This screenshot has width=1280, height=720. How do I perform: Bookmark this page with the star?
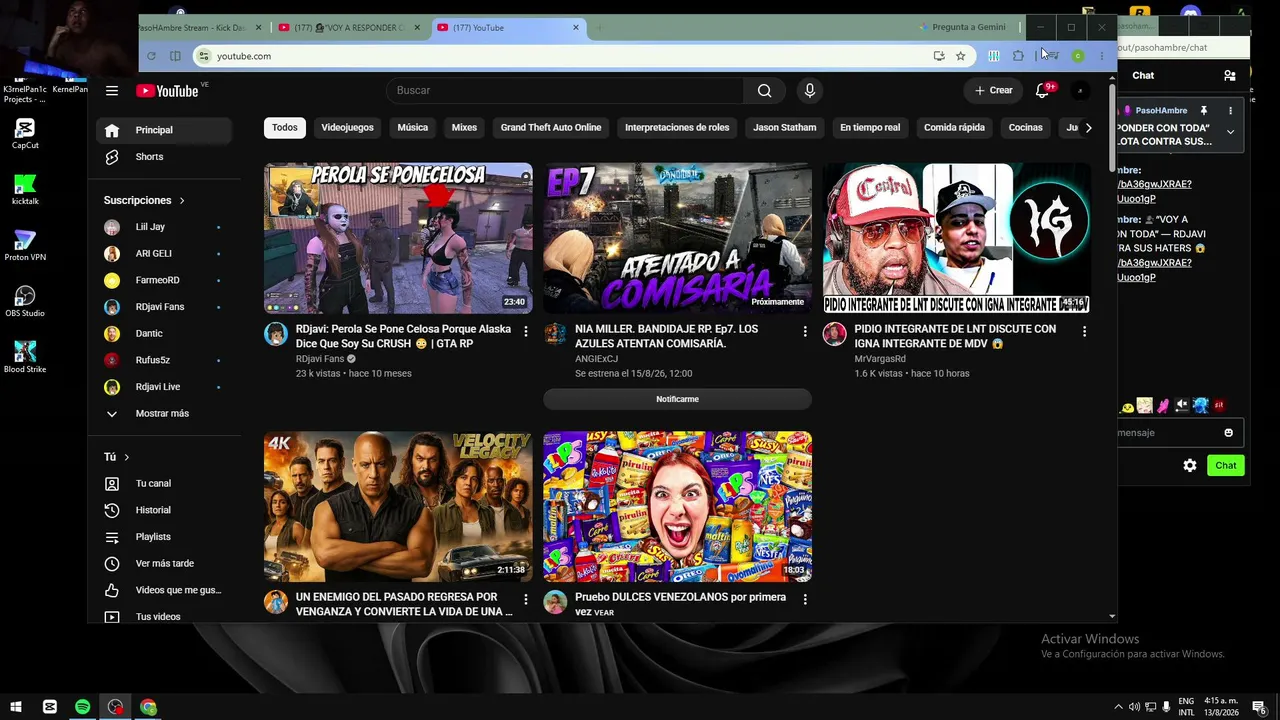point(961,56)
